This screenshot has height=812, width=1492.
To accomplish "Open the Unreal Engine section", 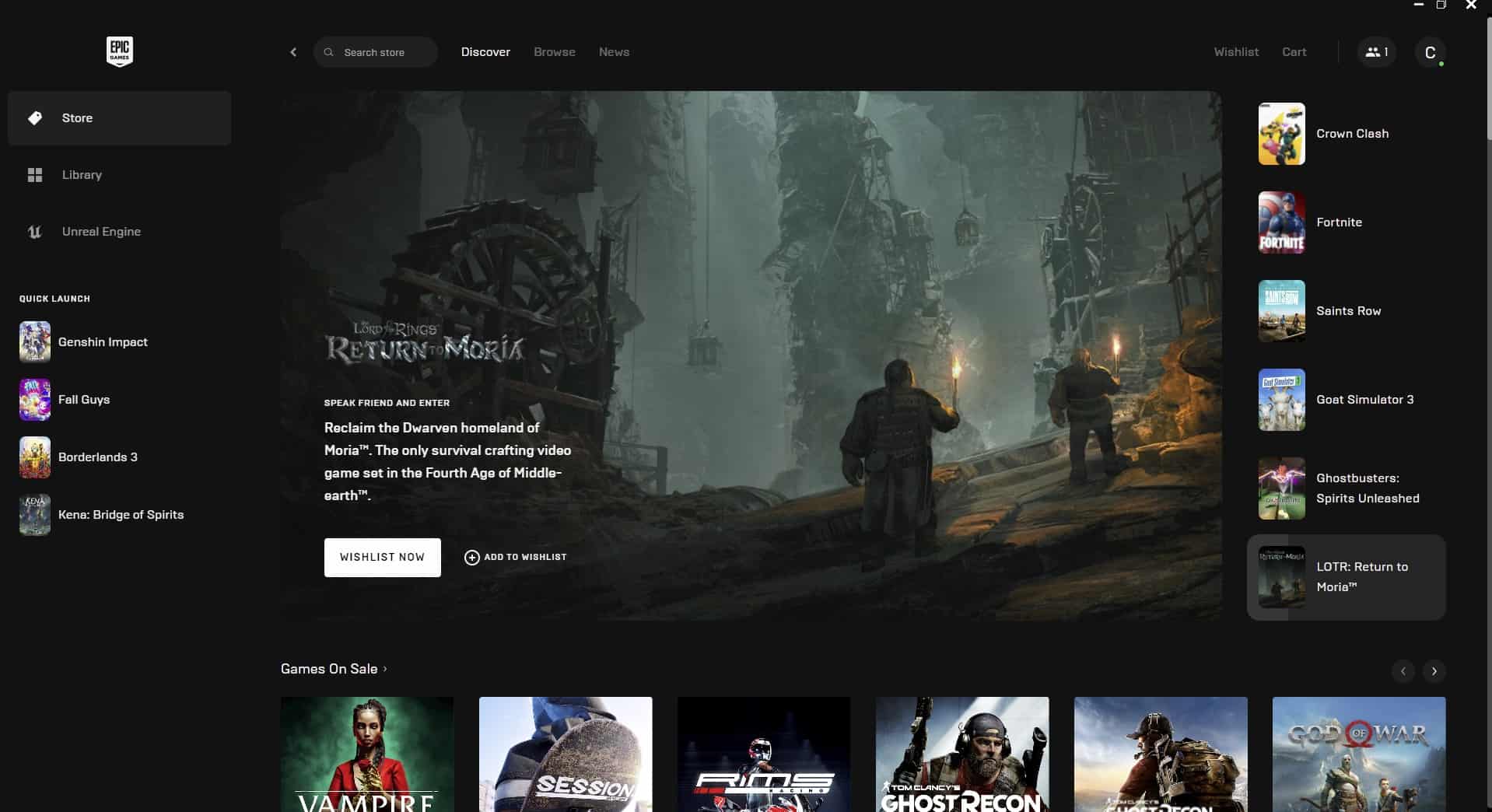I will point(101,231).
